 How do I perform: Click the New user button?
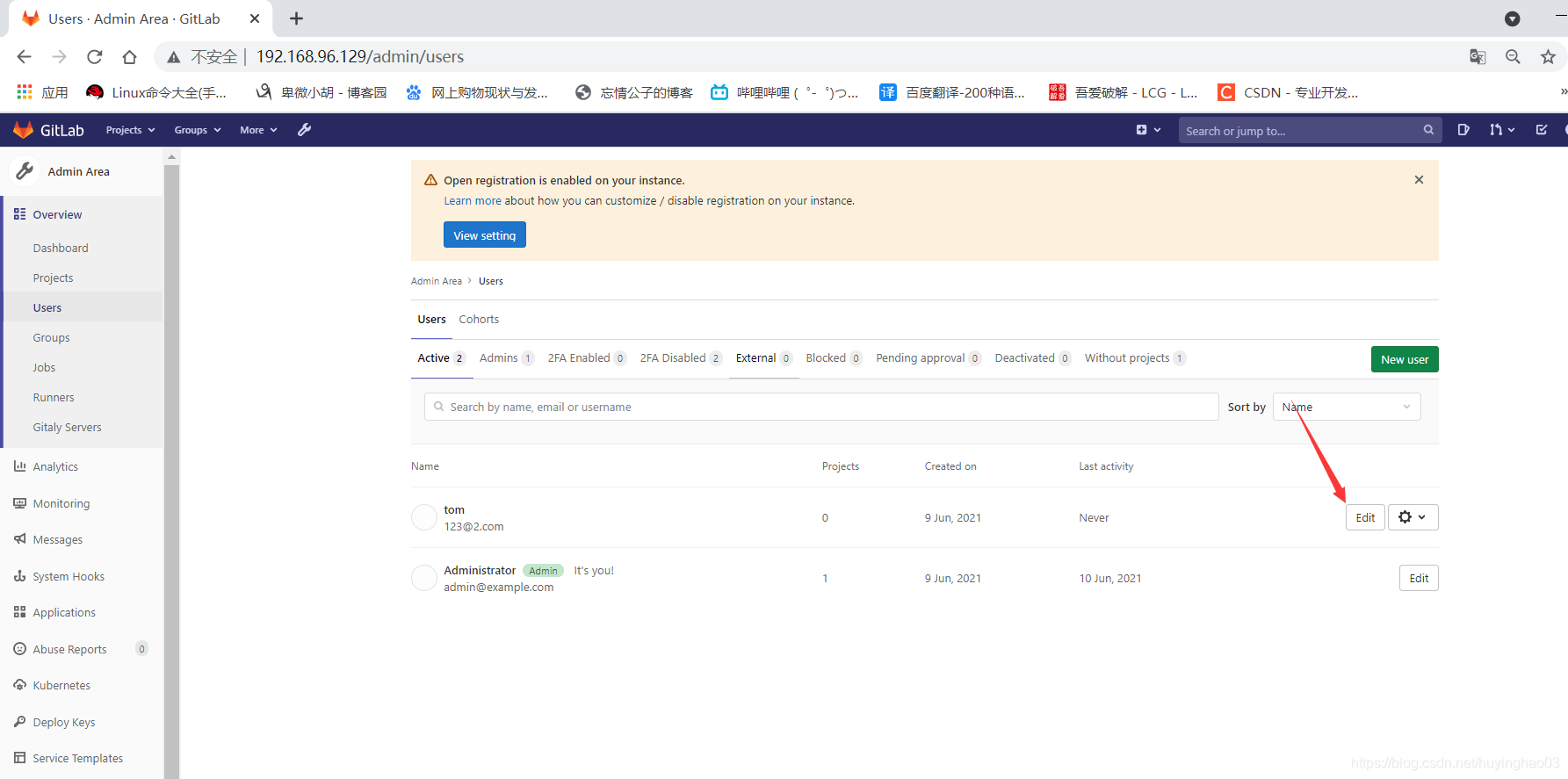(1405, 359)
